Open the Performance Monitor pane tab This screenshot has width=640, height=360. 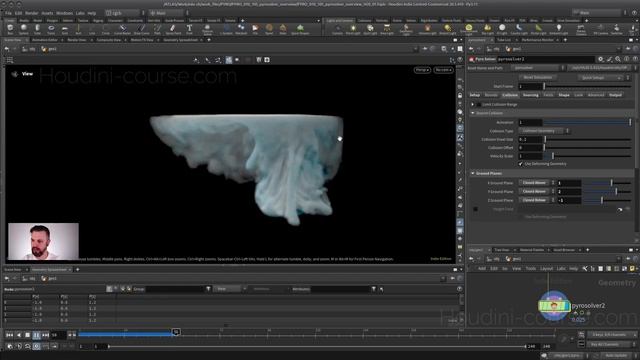538,40
